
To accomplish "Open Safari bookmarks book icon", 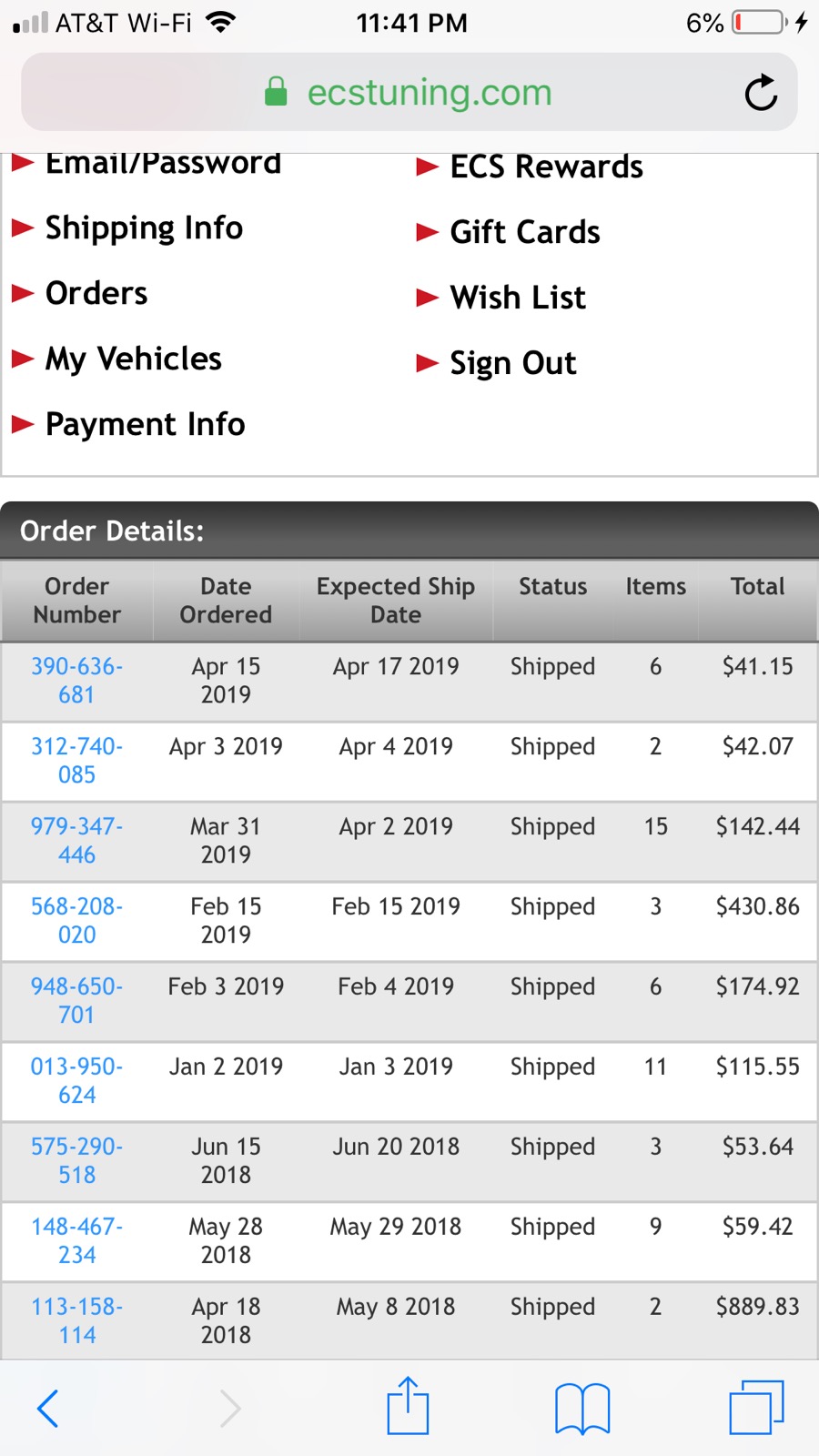I will point(582,1408).
